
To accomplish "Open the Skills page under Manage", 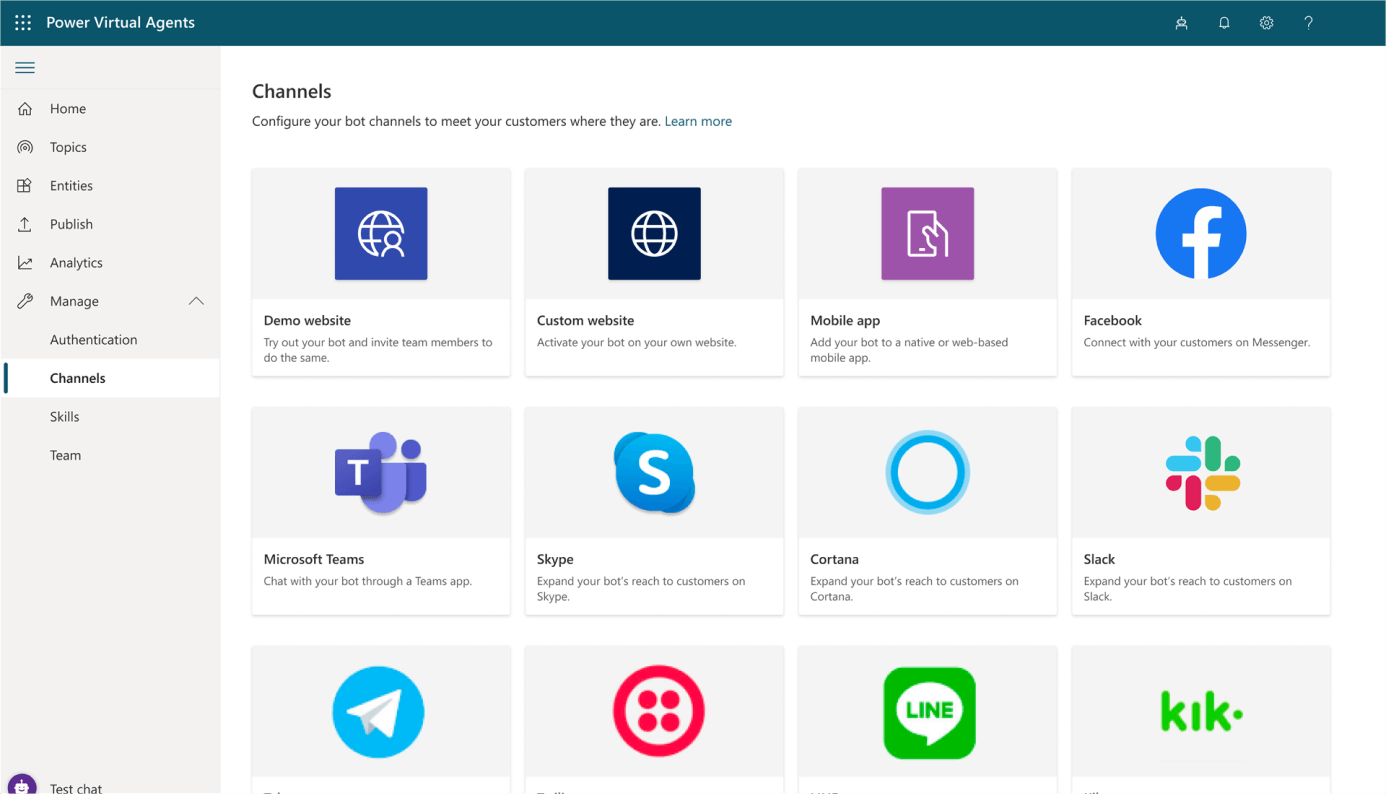I will (64, 417).
